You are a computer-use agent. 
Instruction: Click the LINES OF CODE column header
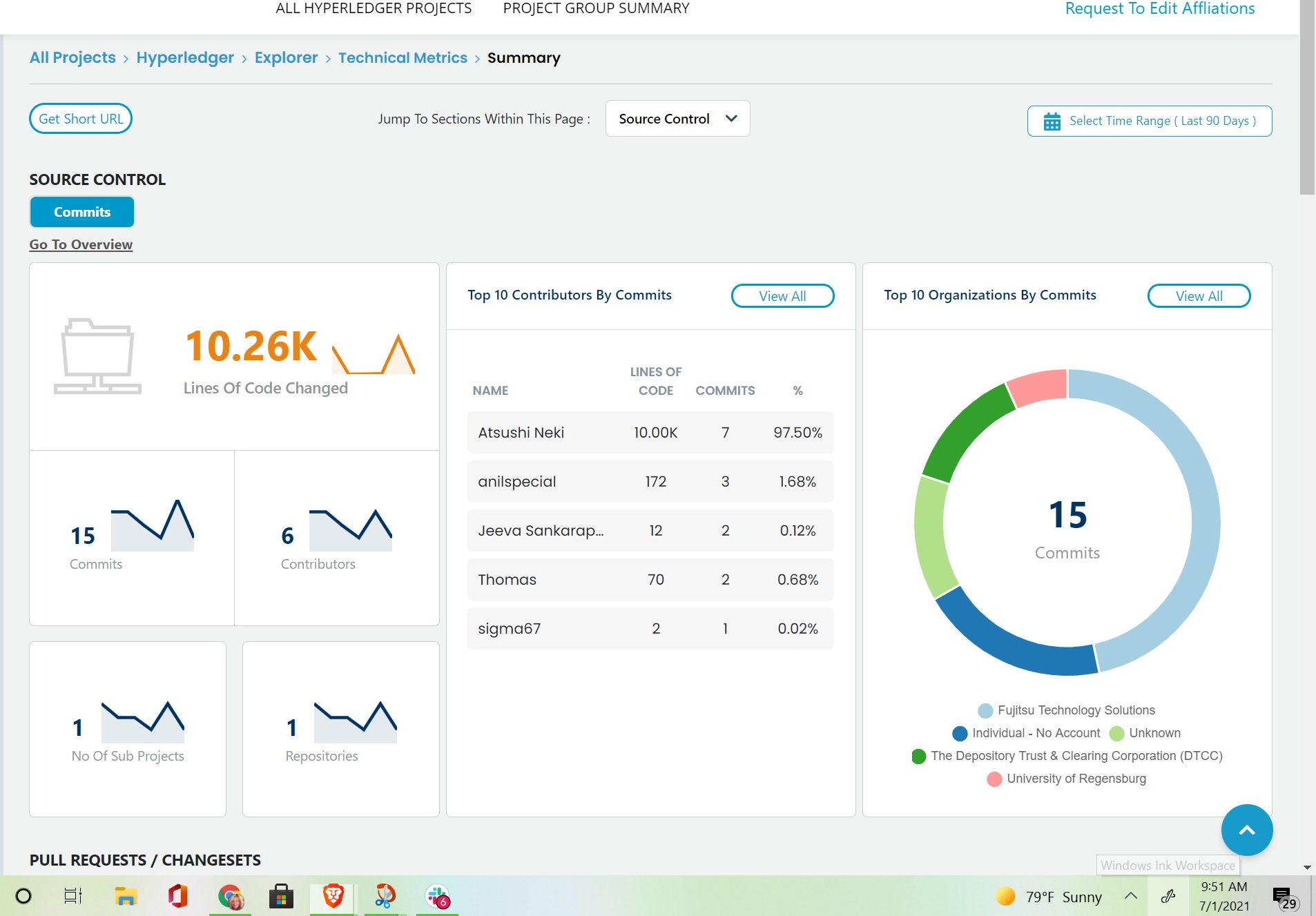point(655,381)
